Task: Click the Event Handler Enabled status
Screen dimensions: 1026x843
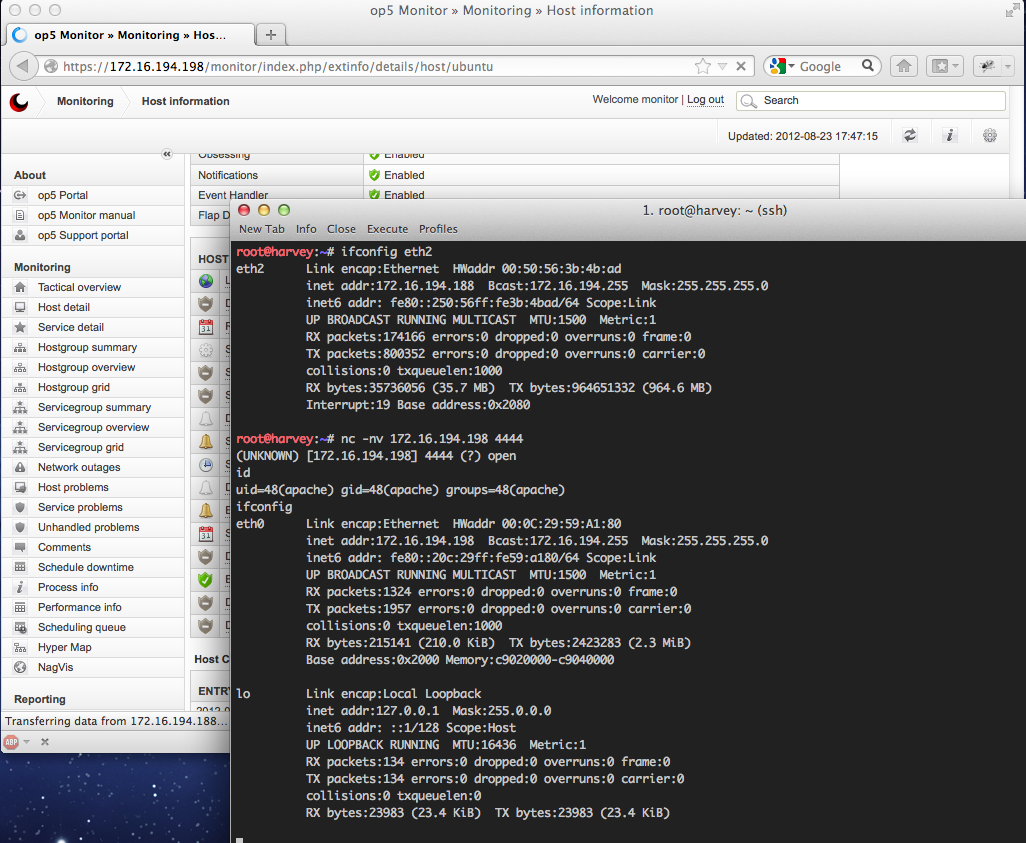Action: pos(397,194)
